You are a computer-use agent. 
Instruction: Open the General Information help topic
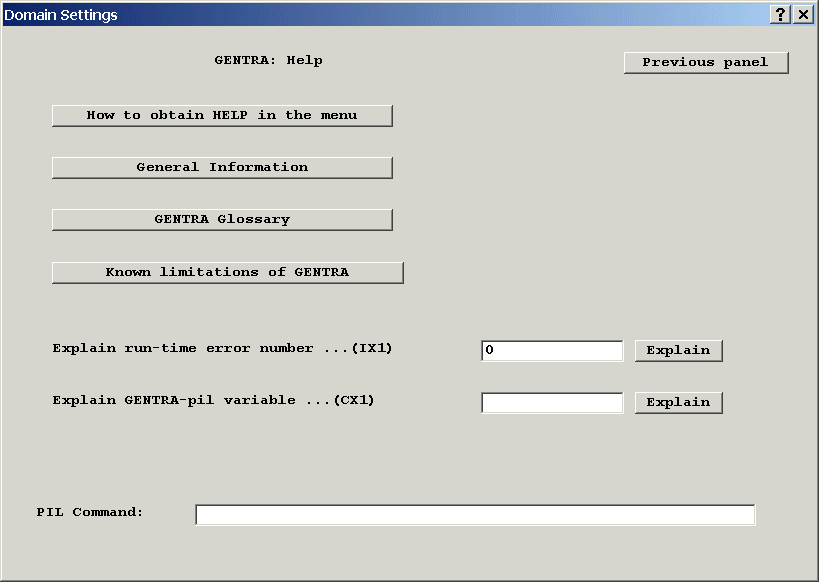(222, 167)
